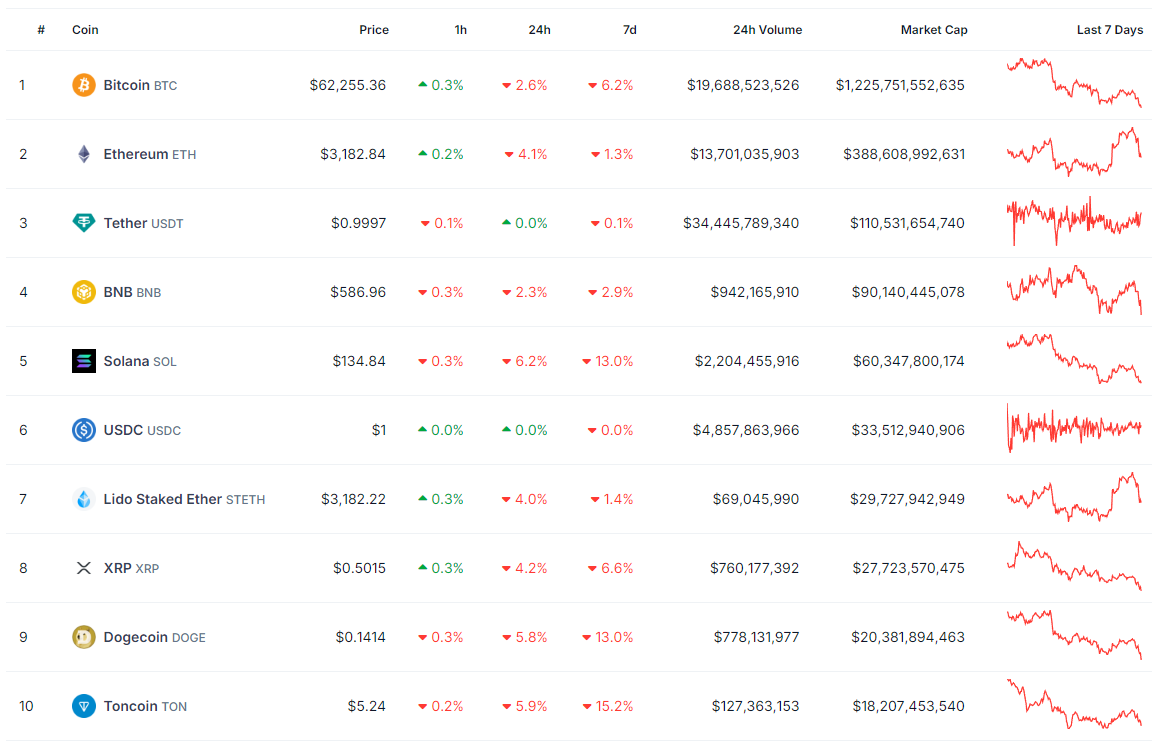Open the Ethereum coin name link
Screen dimensions: 1166x746
pos(135,154)
